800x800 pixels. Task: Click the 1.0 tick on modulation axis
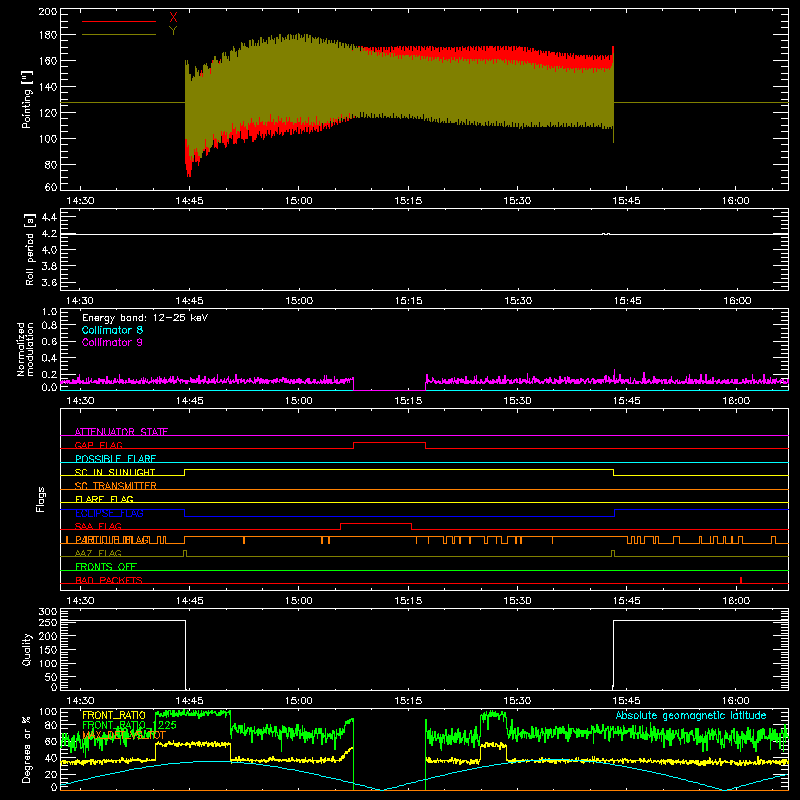point(49,311)
